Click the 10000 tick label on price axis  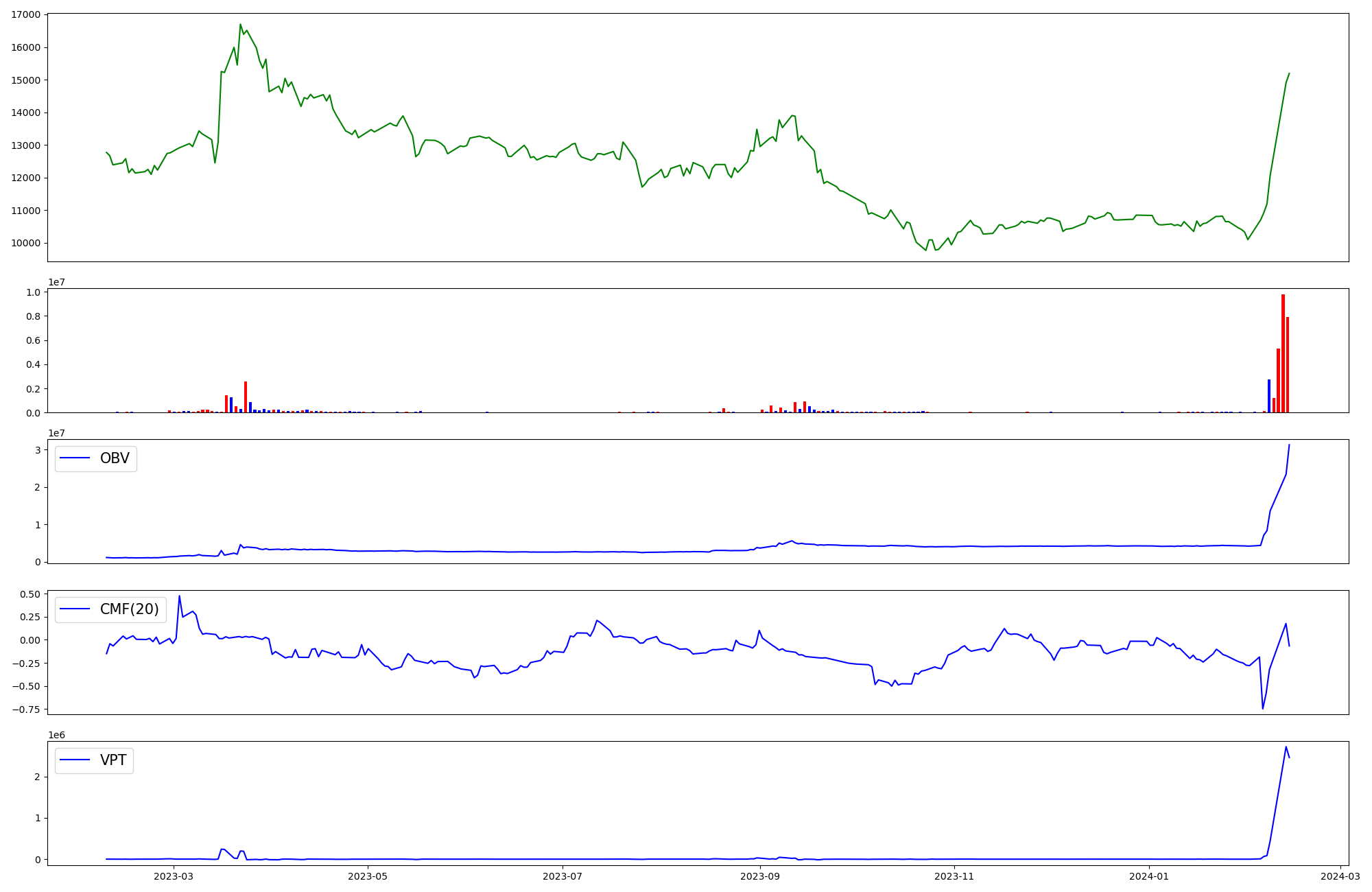pyautogui.click(x=25, y=243)
